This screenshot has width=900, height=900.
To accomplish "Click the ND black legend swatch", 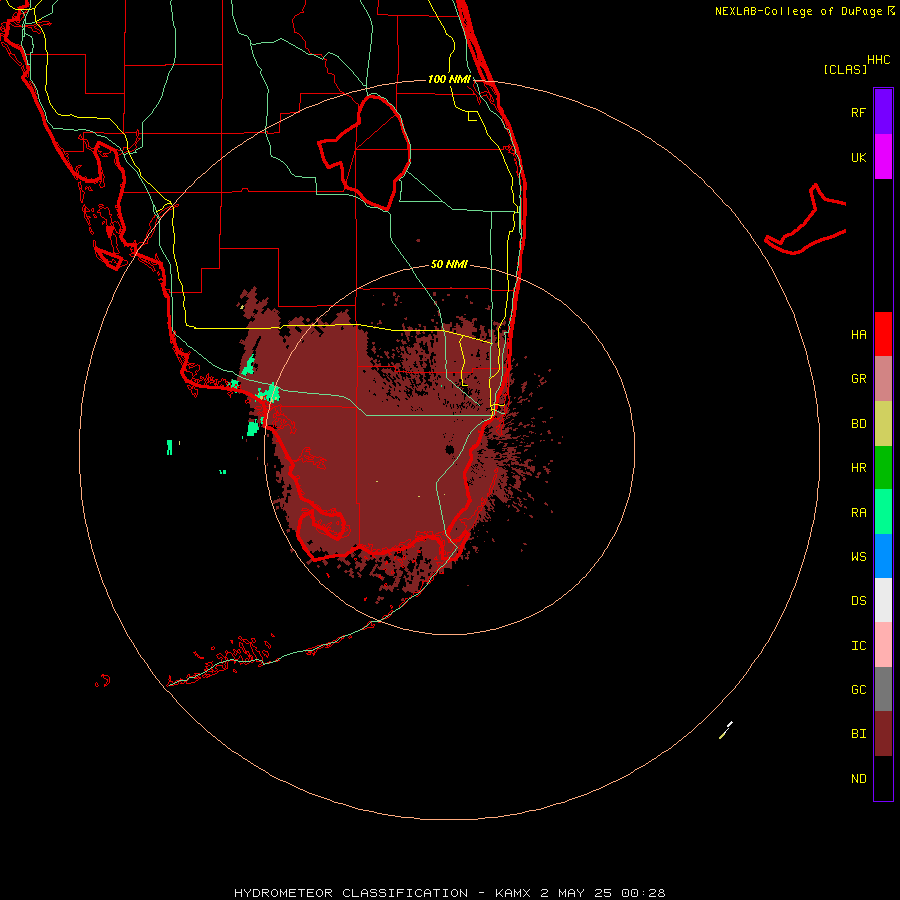I will pyautogui.click(x=883, y=778).
